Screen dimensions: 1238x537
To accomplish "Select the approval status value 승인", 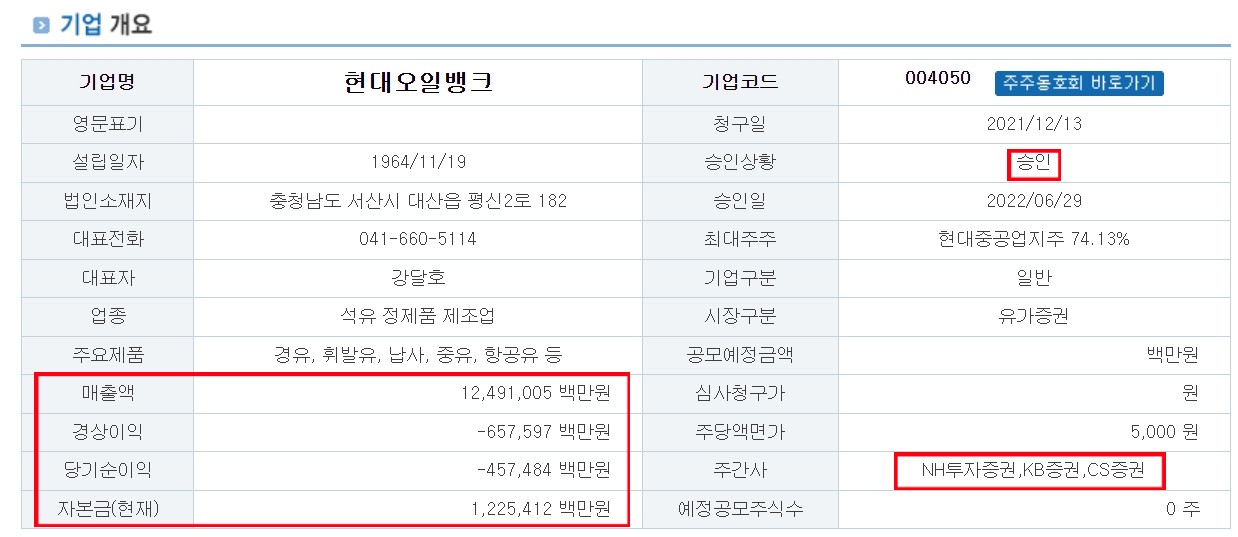I will click(x=1034, y=163).
